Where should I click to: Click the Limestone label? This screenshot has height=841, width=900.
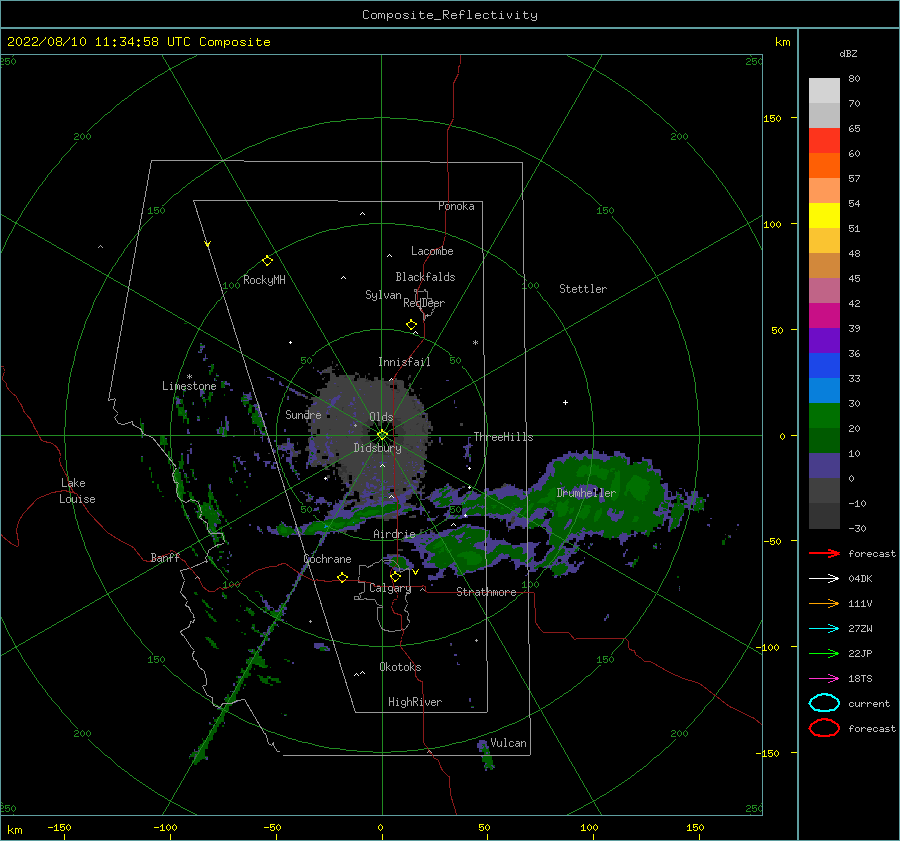tap(189, 386)
